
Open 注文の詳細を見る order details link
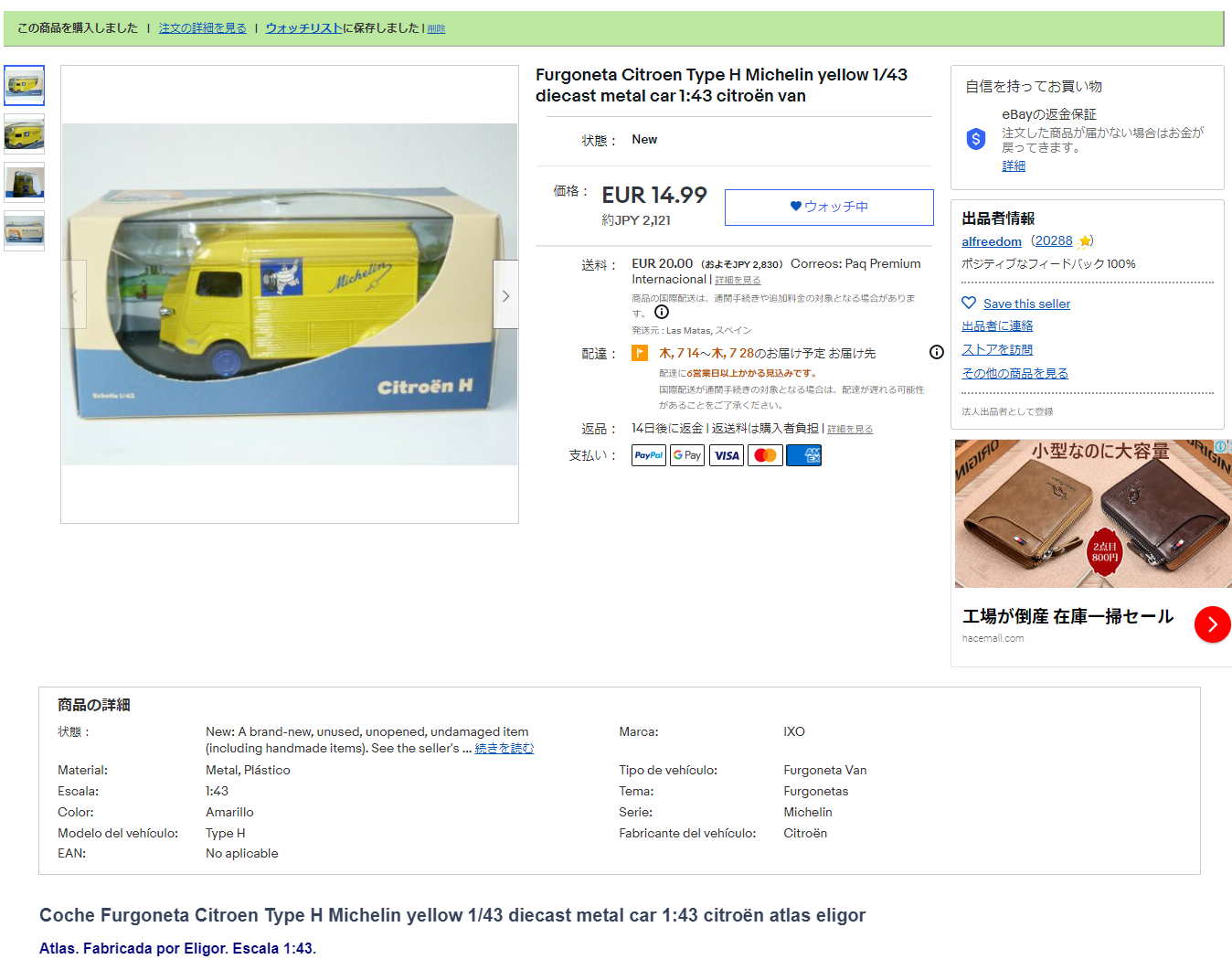203,28
